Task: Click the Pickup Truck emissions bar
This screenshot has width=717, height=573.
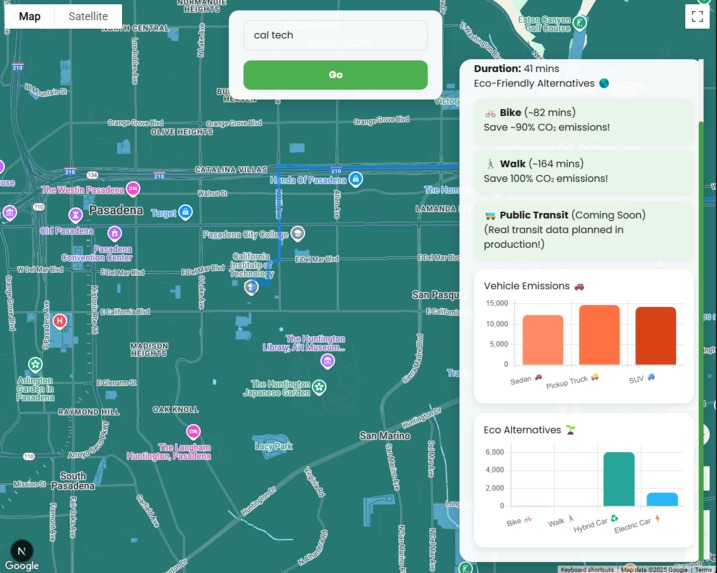Action: pyautogui.click(x=599, y=335)
